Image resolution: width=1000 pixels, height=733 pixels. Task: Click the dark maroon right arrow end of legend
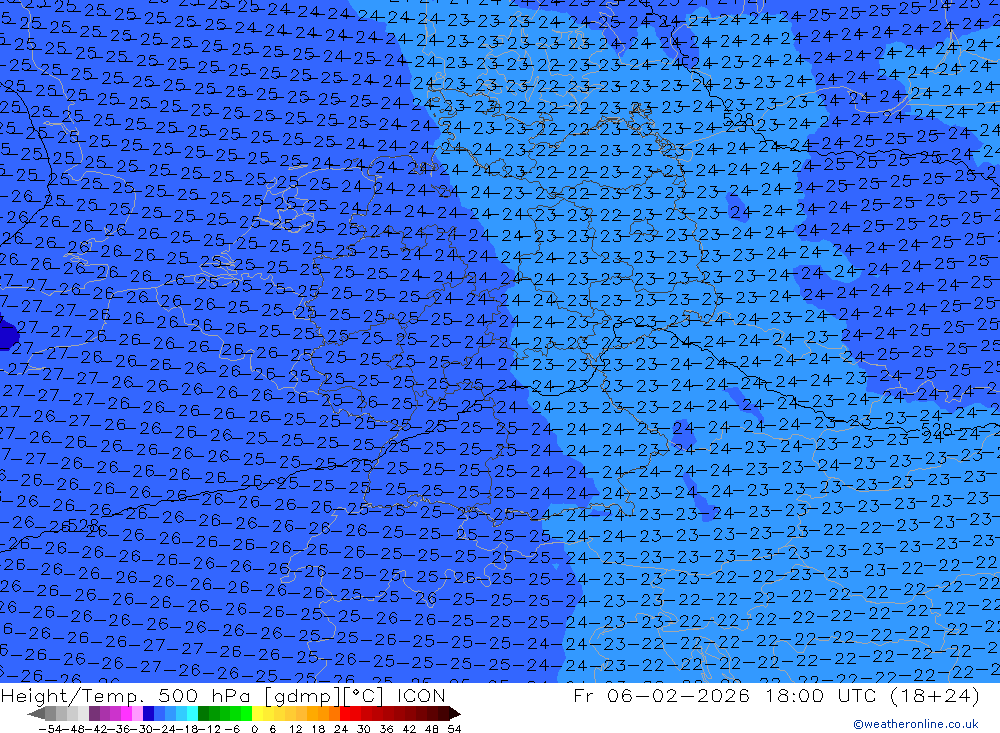click(454, 713)
